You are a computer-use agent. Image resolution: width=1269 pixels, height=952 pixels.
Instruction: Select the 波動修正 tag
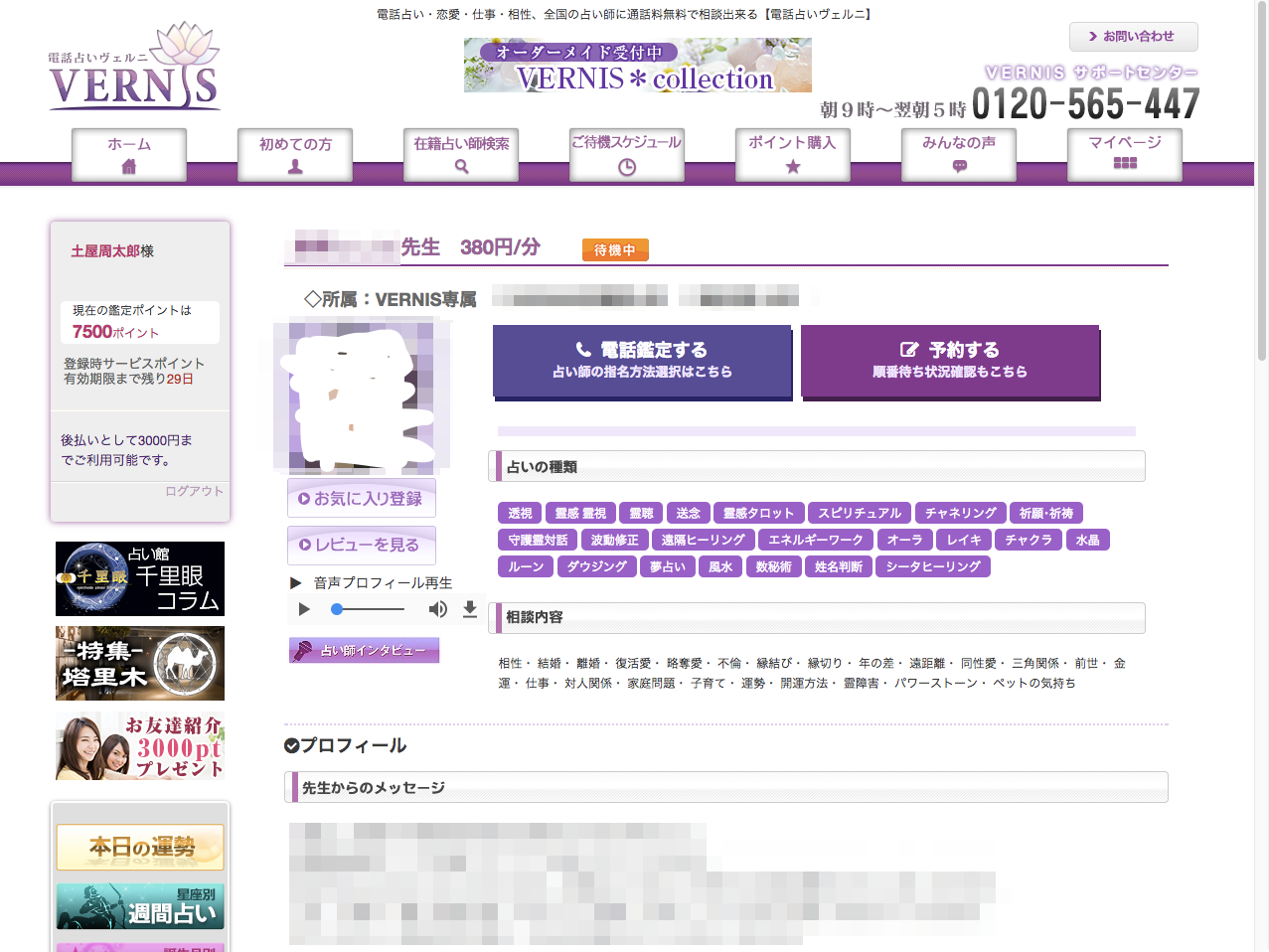click(x=615, y=540)
